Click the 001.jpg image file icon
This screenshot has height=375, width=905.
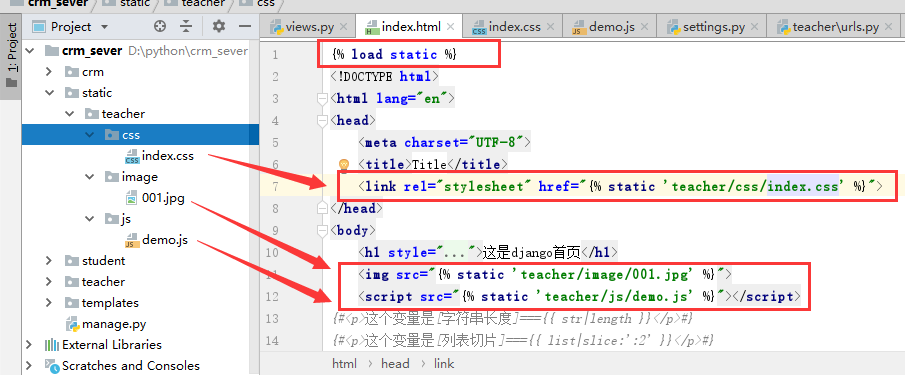pyautogui.click(x=132, y=198)
